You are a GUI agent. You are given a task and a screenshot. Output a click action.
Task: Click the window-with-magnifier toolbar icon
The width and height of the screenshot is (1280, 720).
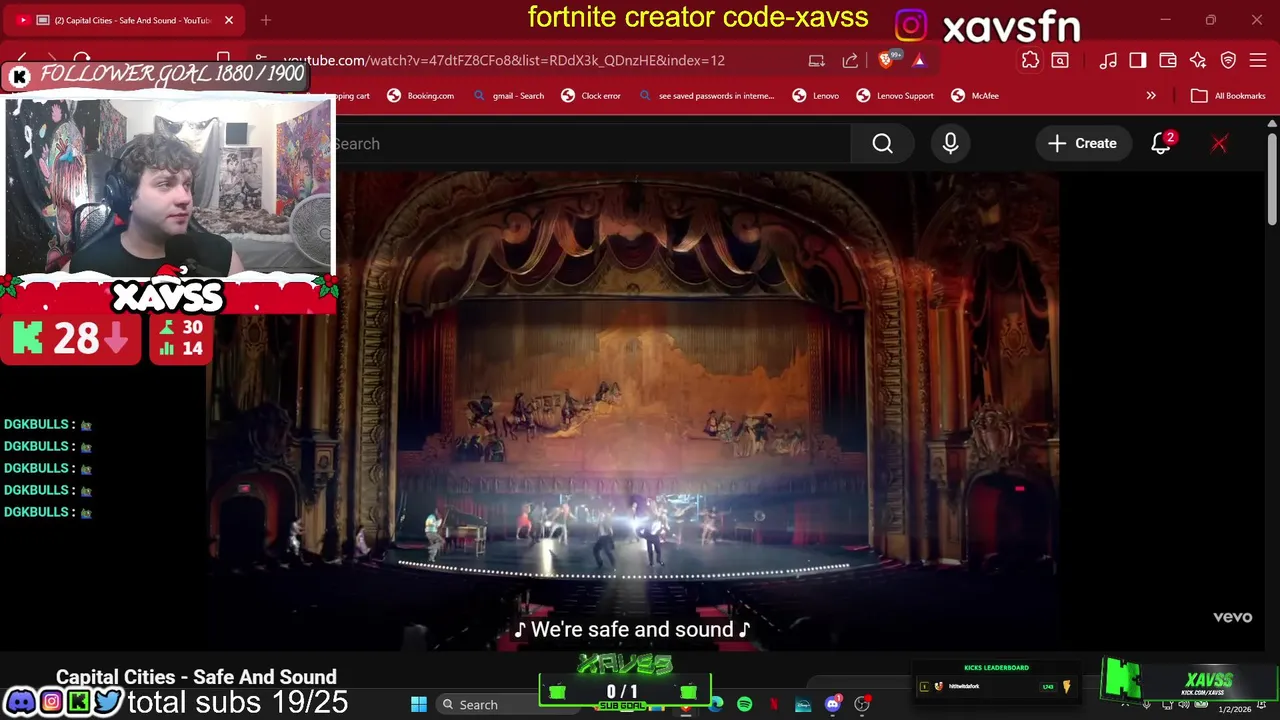click(1060, 60)
